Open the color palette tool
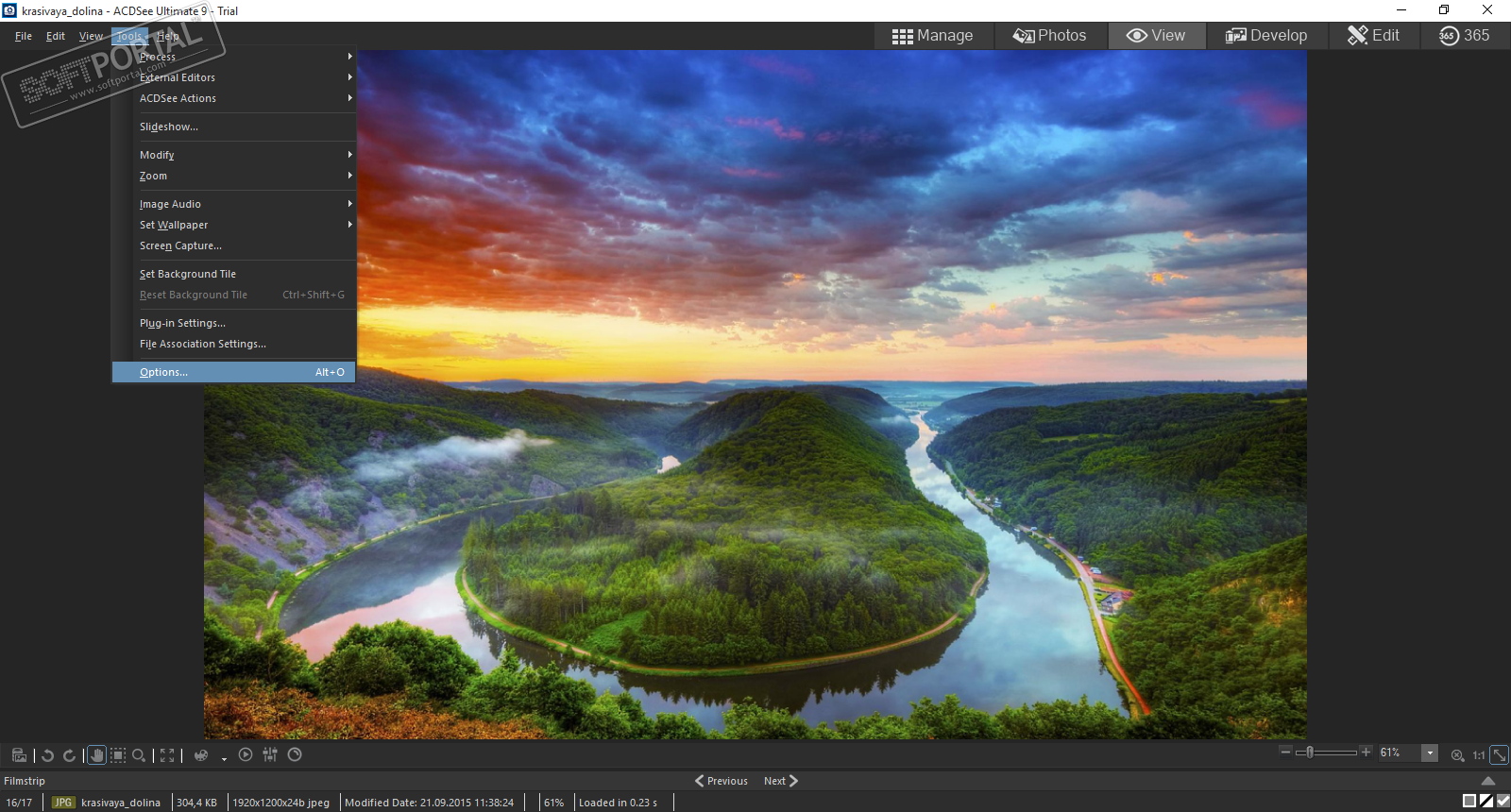 201,755
